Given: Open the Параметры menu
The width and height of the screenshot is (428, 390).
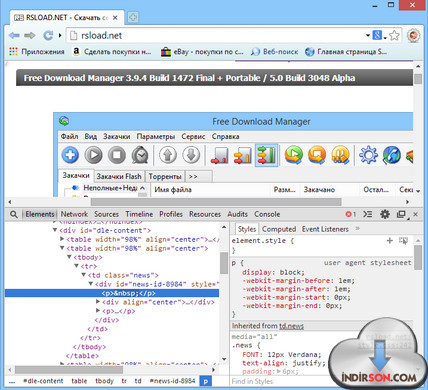Looking at the screenshot, I should (x=156, y=136).
